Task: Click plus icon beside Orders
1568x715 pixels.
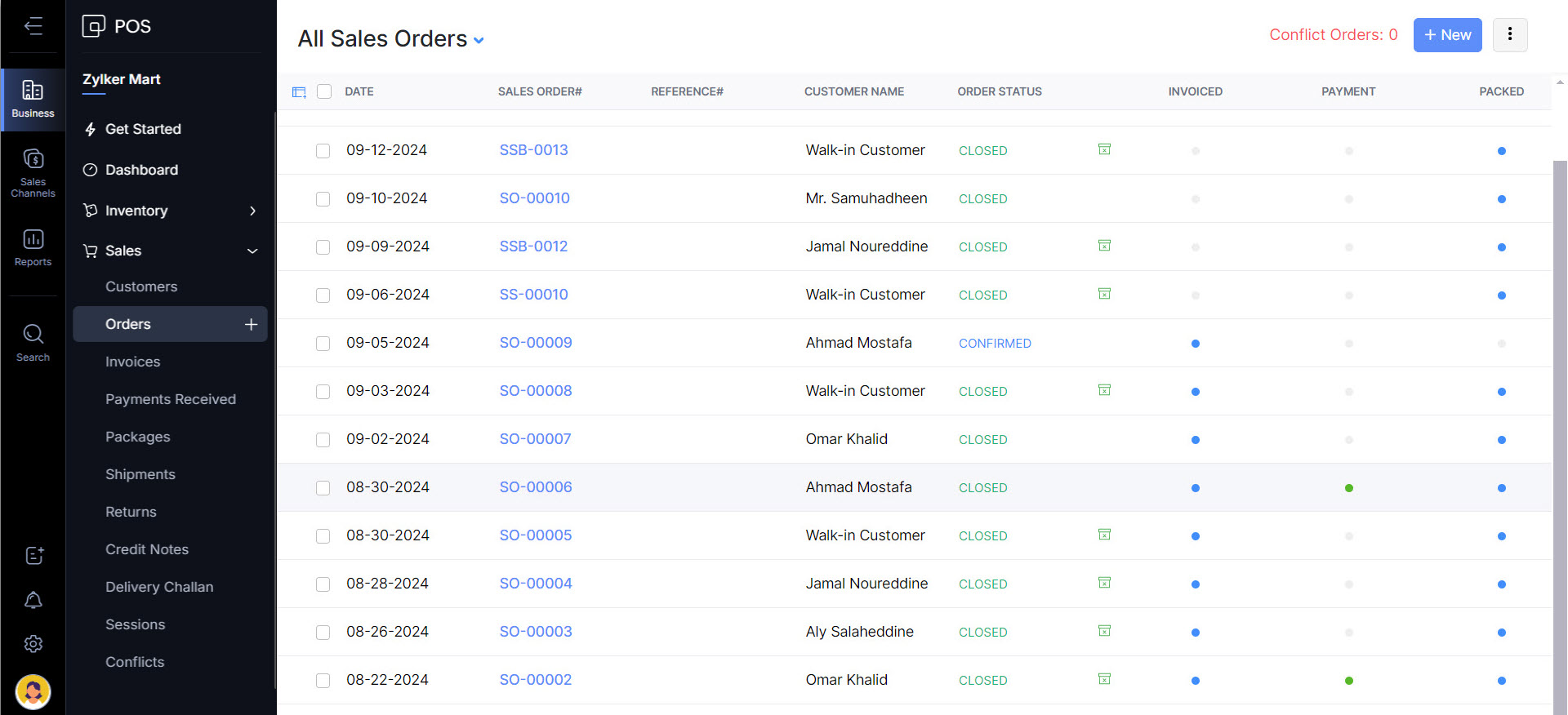Action: pyautogui.click(x=251, y=325)
